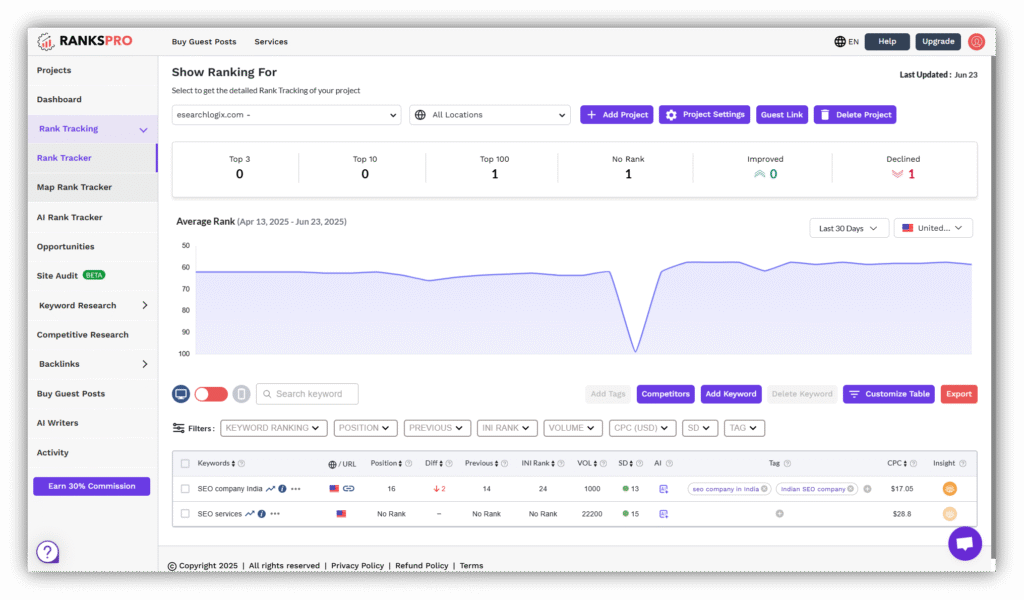Add tag plus icon in SEO company India row
This screenshot has height=600, width=1024.
point(867,488)
